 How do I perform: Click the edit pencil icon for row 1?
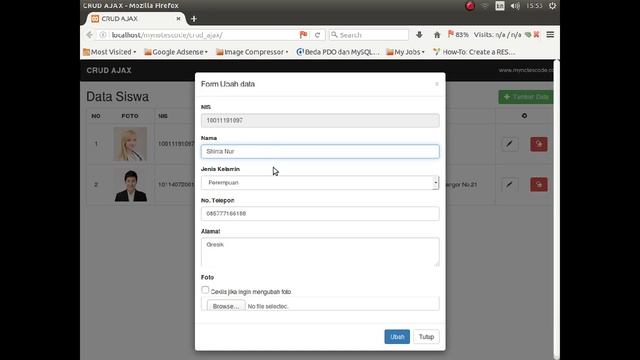(509, 144)
